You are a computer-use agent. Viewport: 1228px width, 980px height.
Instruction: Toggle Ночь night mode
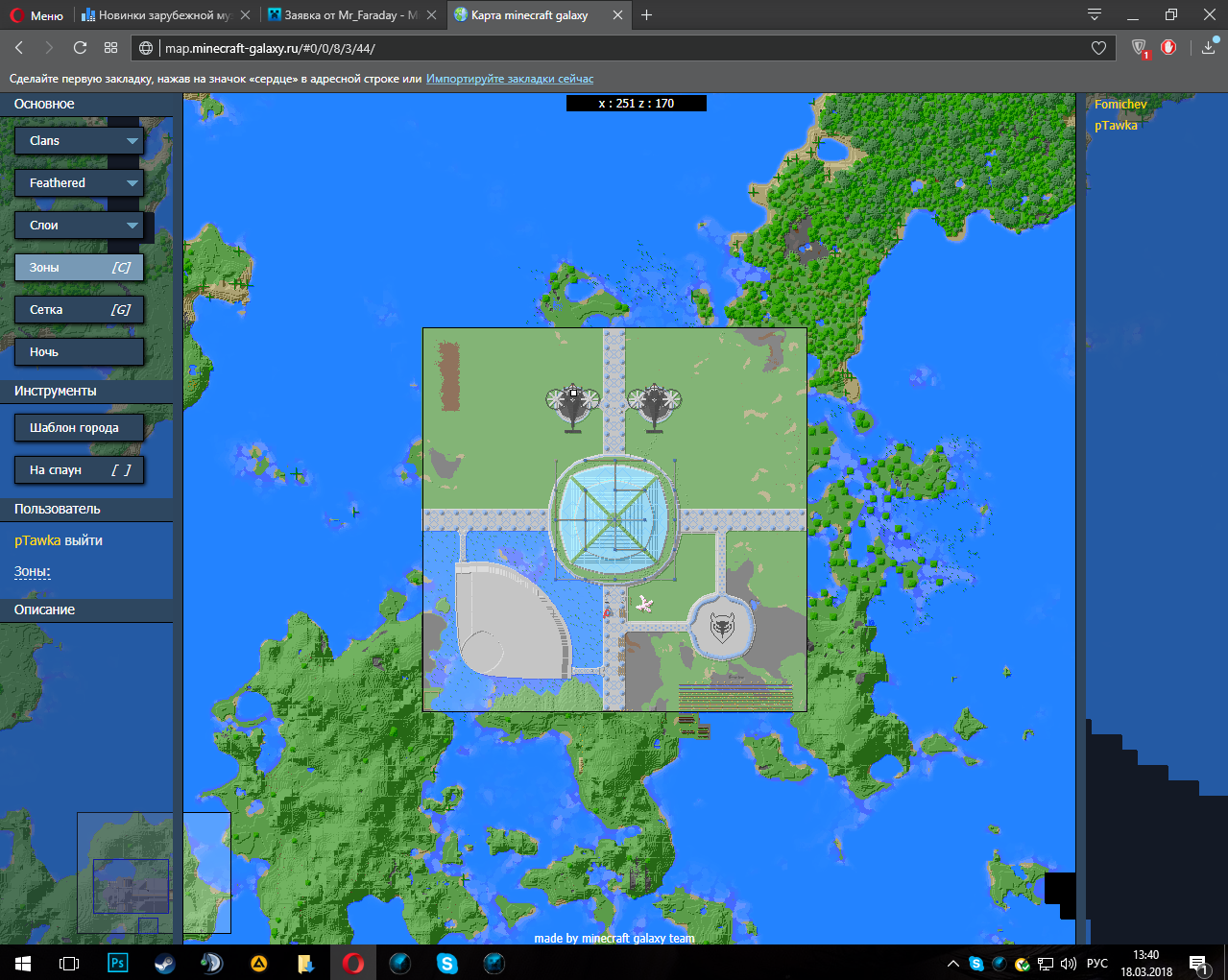(x=79, y=352)
